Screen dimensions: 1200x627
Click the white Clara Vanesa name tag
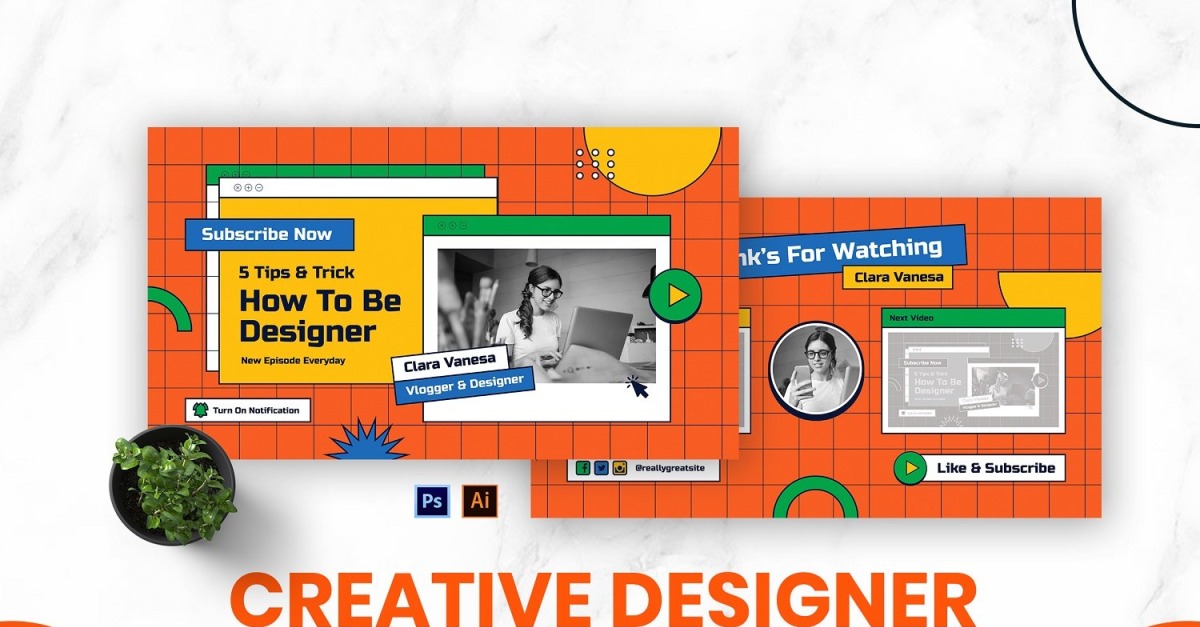click(x=451, y=362)
